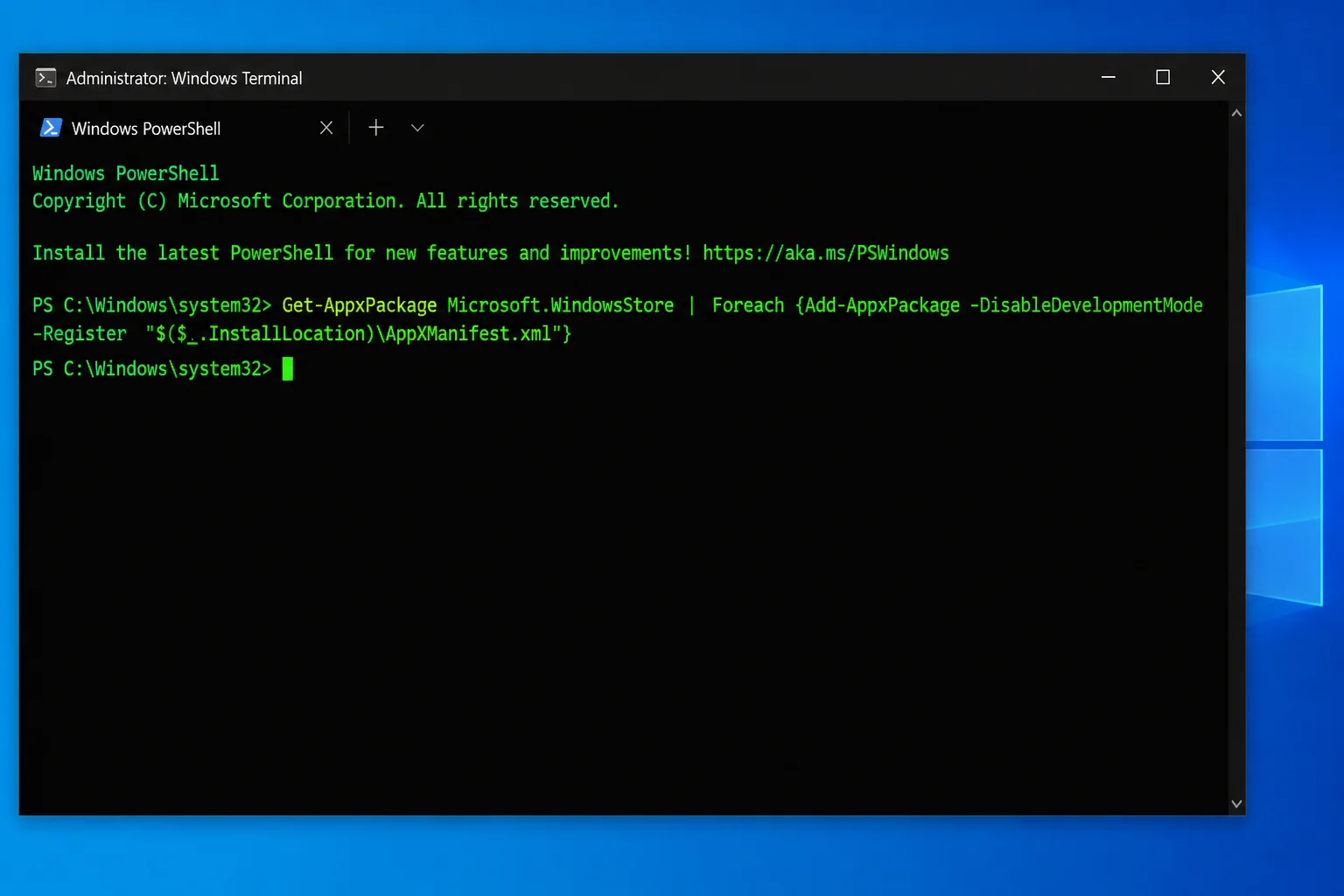Click the Get-AppxPackage command text
1344x896 pixels.
(360, 305)
